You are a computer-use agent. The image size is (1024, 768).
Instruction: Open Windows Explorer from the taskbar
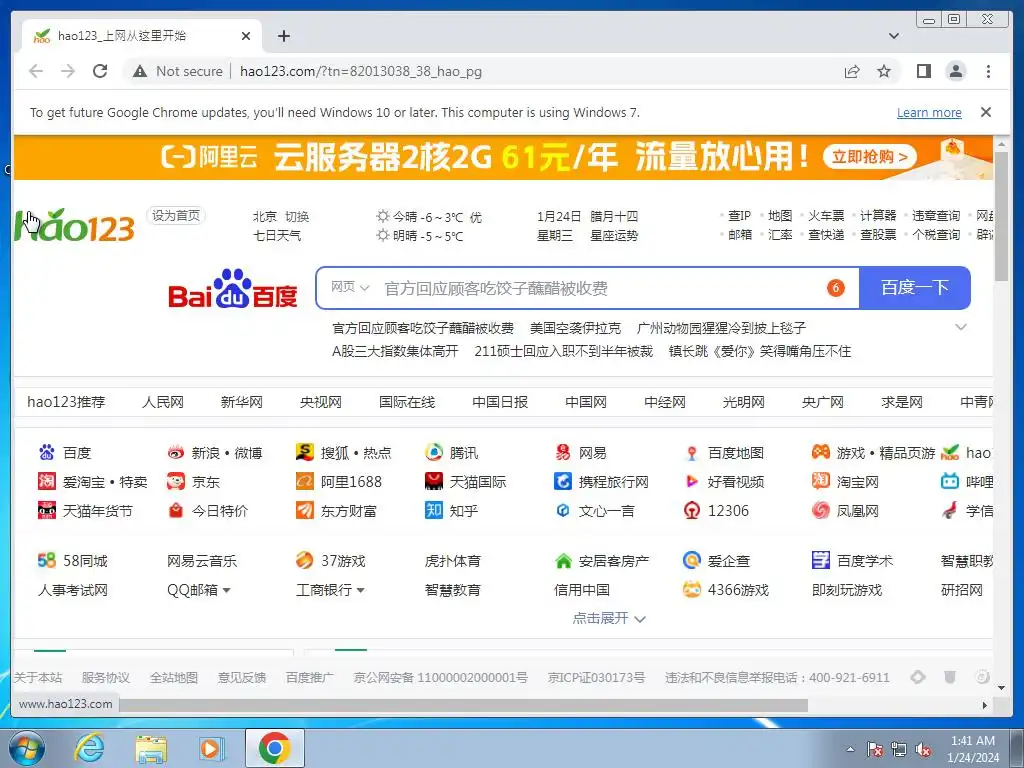click(x=151, y=748)
